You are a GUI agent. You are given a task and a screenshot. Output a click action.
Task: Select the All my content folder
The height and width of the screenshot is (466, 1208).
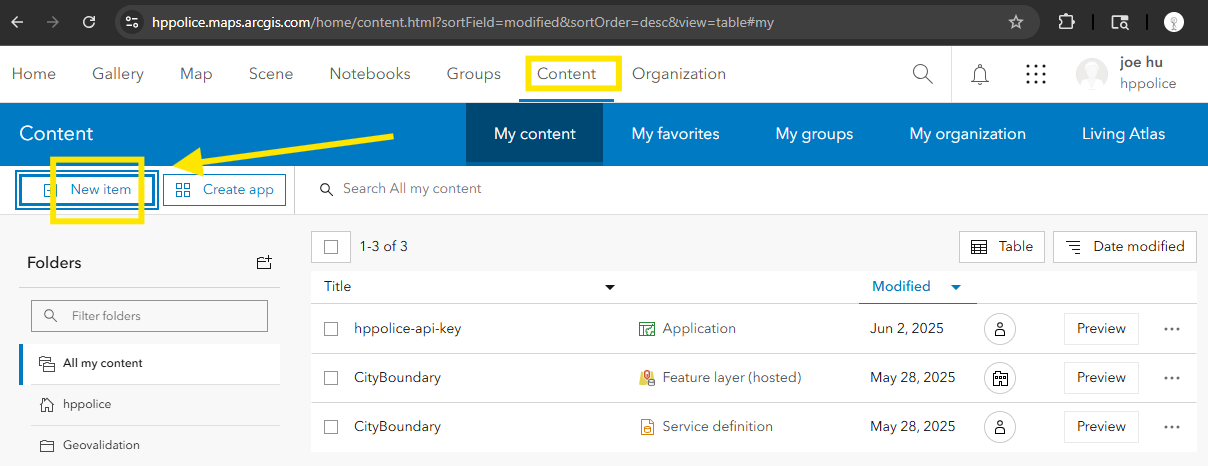point(150,364)
